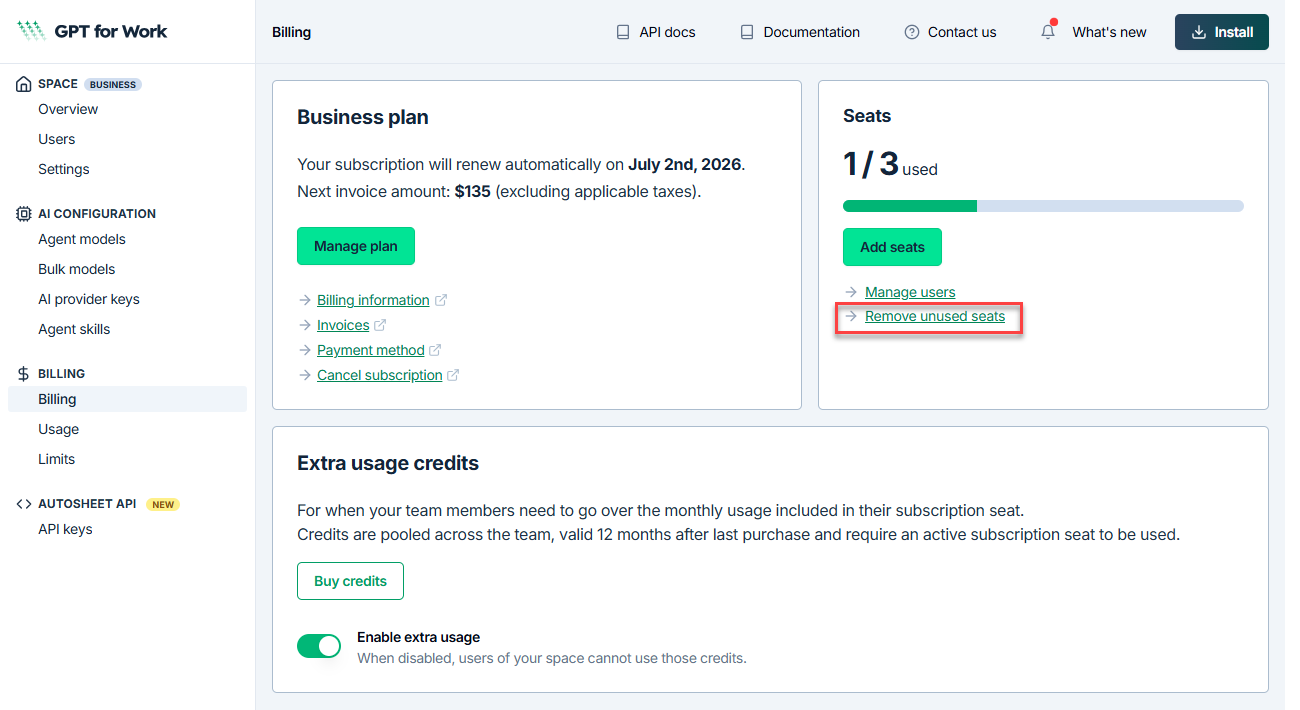This screenshot has width=1300, height=710.
Task: Click external link icon beside Billing information
Action: click(441, 300)
